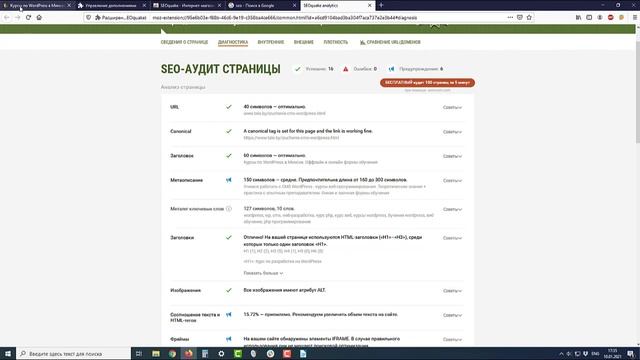Click the ENG language indicator in tray

coord(596,353)
